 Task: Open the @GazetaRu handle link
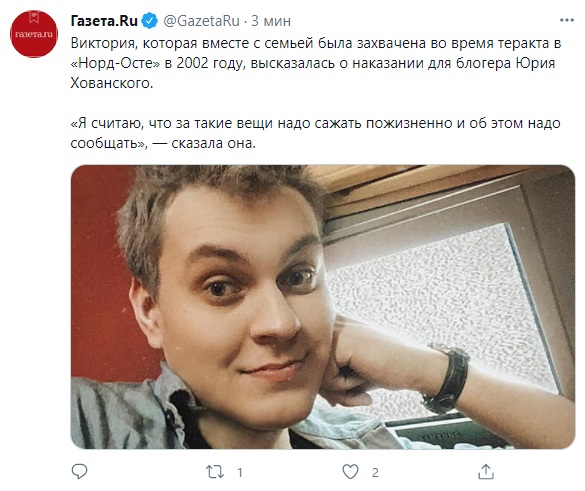pos(201,21)
